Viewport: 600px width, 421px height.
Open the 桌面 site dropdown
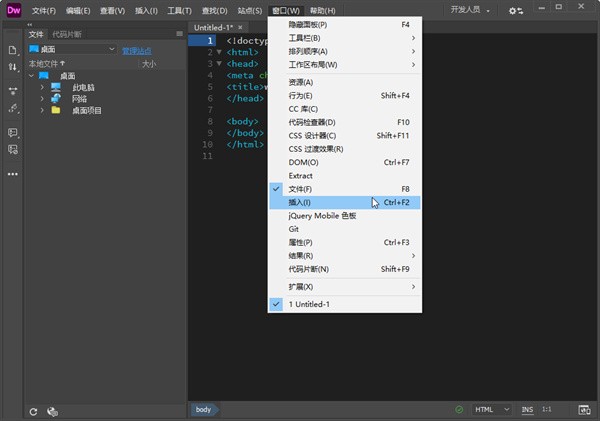click(x=72, y=49)
